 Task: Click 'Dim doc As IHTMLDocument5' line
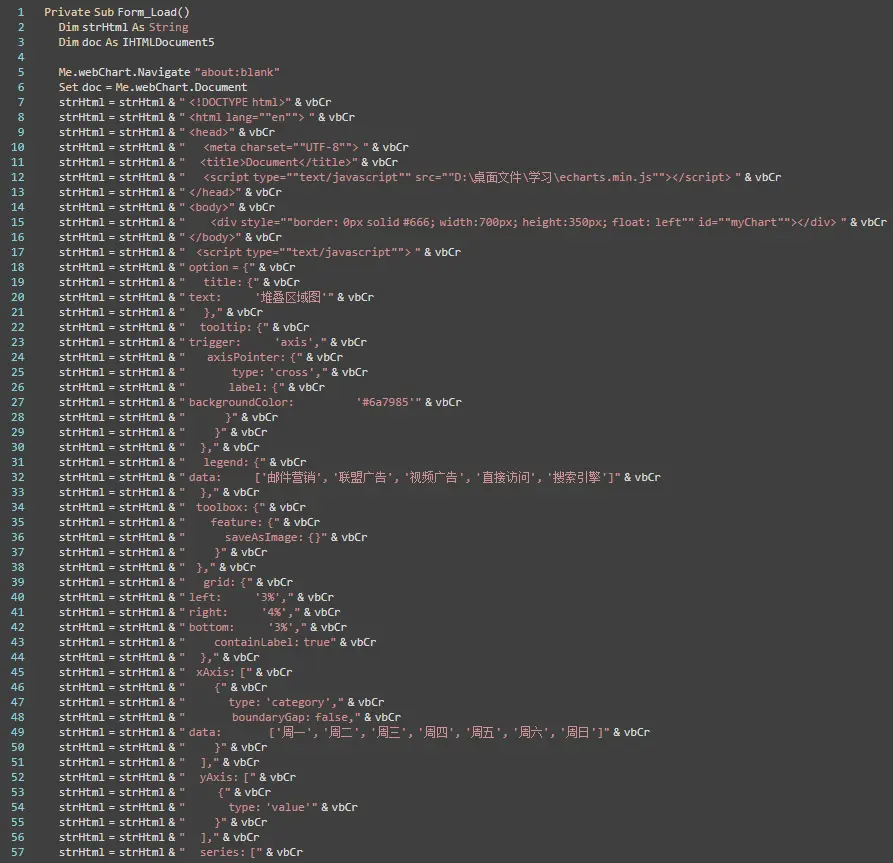click(x=136, y=42)
